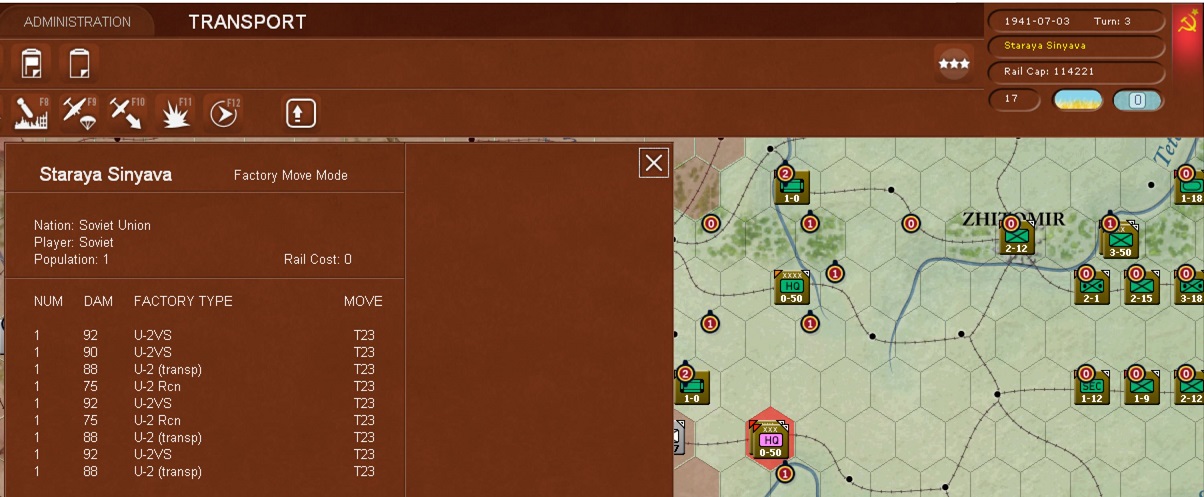The height and width of the screenshot is (497, 1204).
Task: Click the ZHITOMIR city name on map
Action: point(1013,217)
